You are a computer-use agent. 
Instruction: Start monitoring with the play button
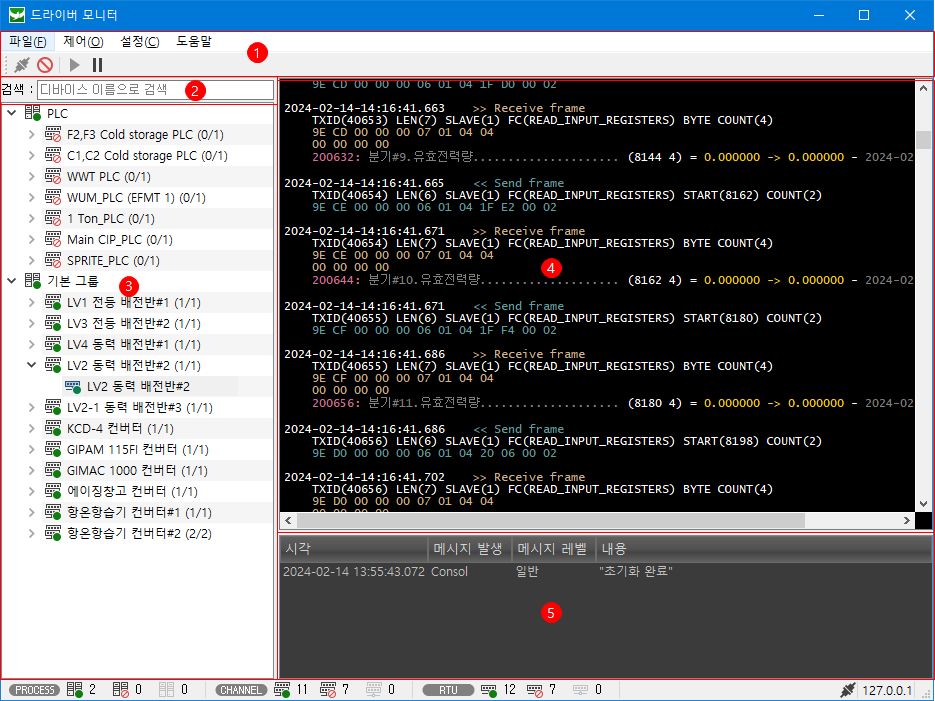tap(75, 64)
